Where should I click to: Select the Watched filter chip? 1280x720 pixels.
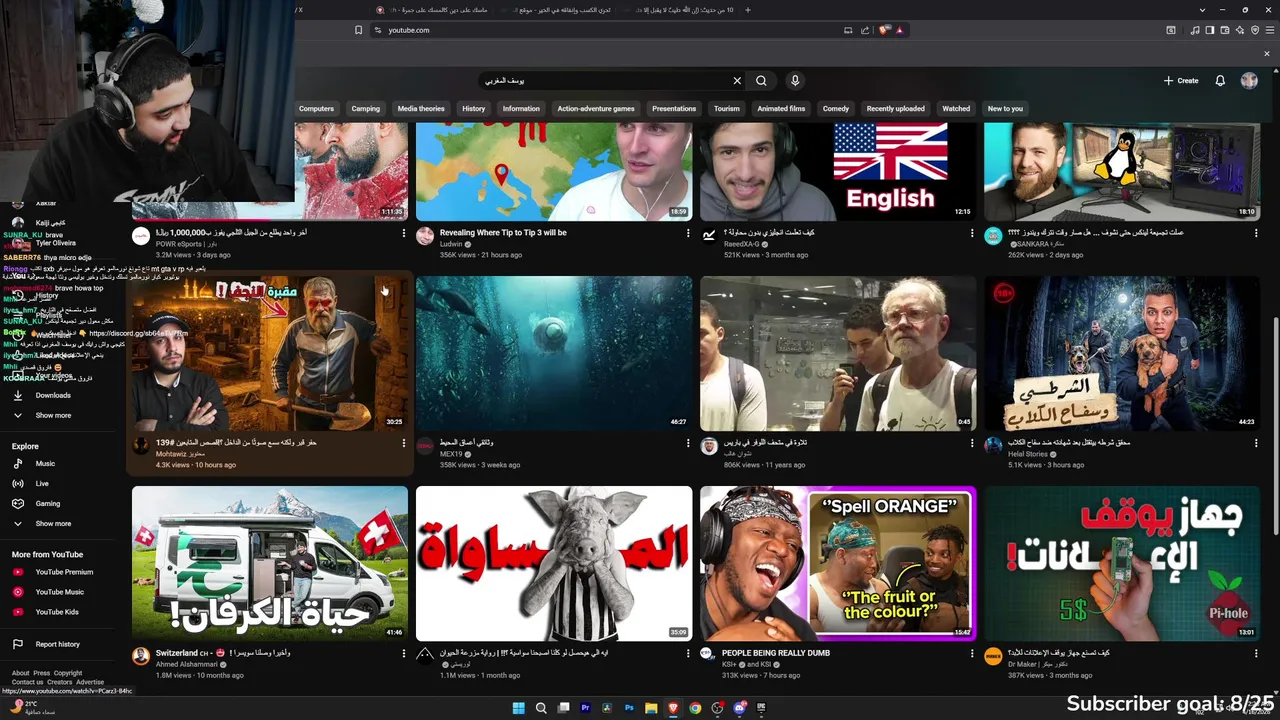coord(956,108)
